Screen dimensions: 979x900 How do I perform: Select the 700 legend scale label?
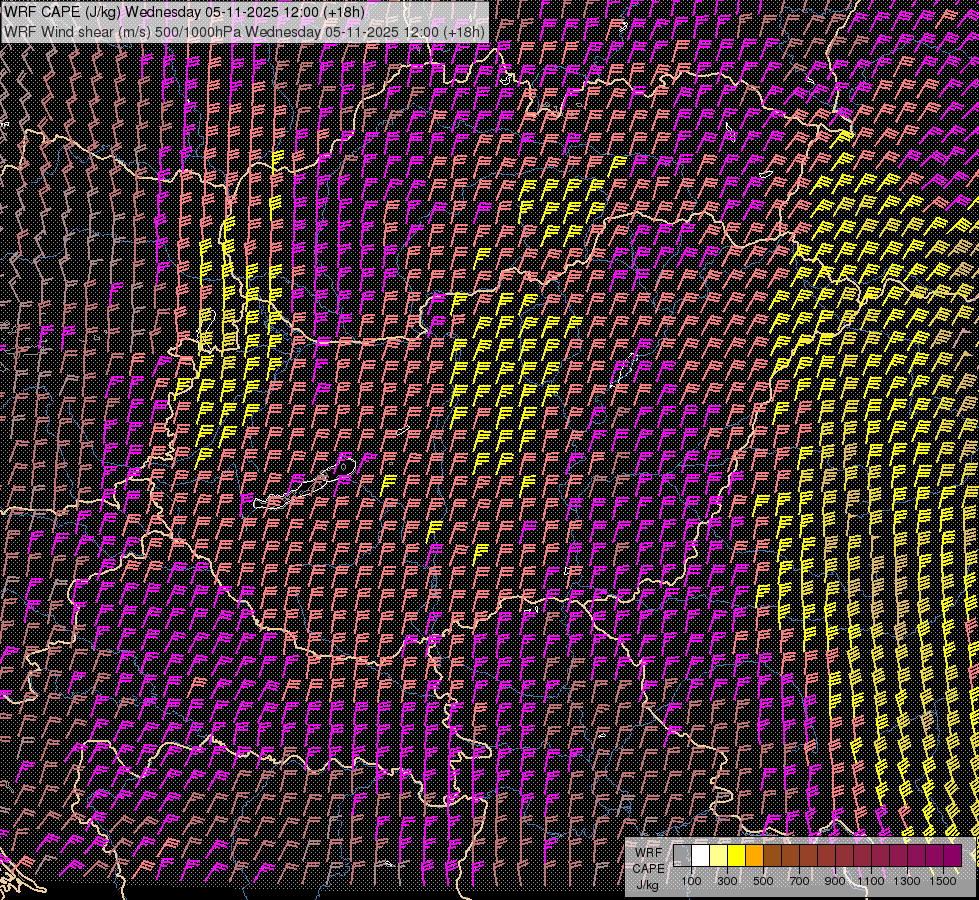(799, 880)
